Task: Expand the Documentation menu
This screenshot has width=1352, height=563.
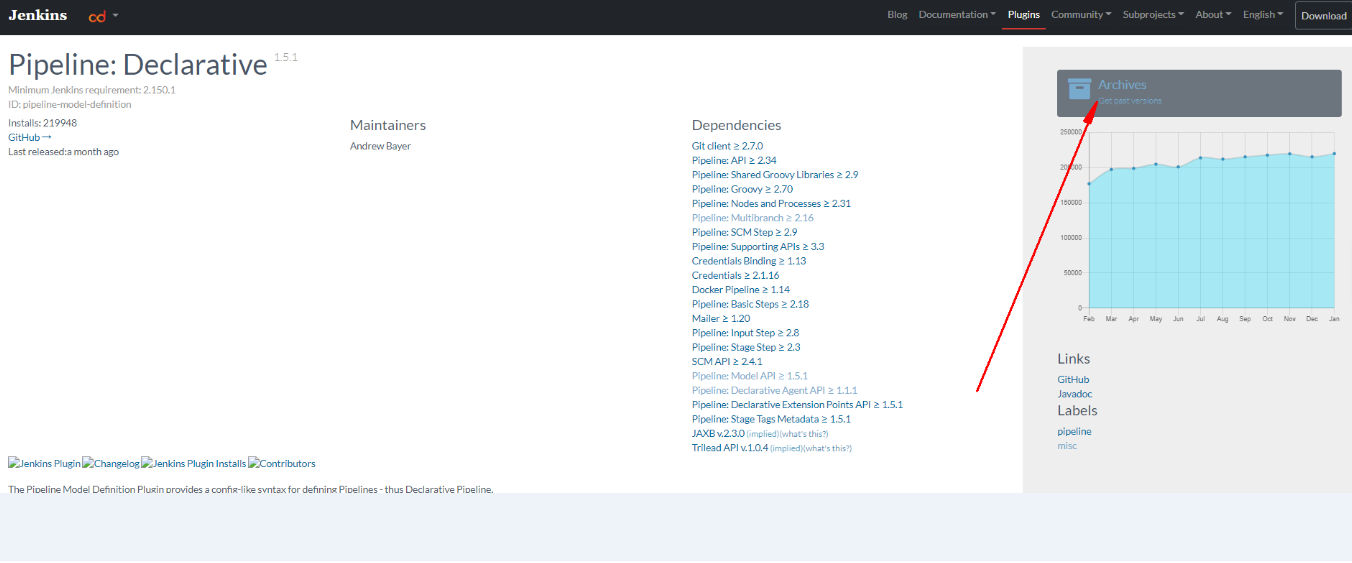Action: point(957,15)
